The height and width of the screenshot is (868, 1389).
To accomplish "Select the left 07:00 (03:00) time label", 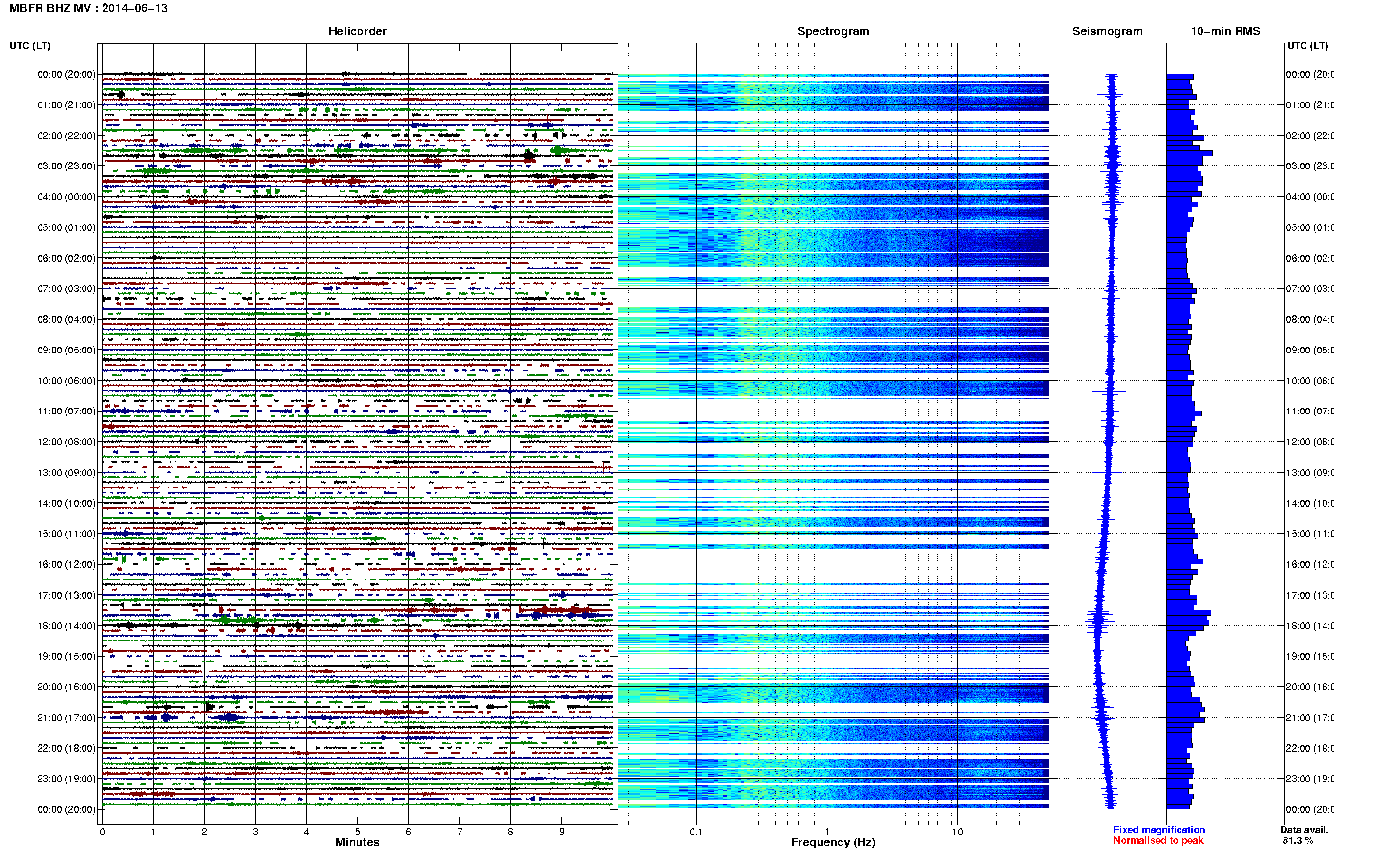I will 66,289.
